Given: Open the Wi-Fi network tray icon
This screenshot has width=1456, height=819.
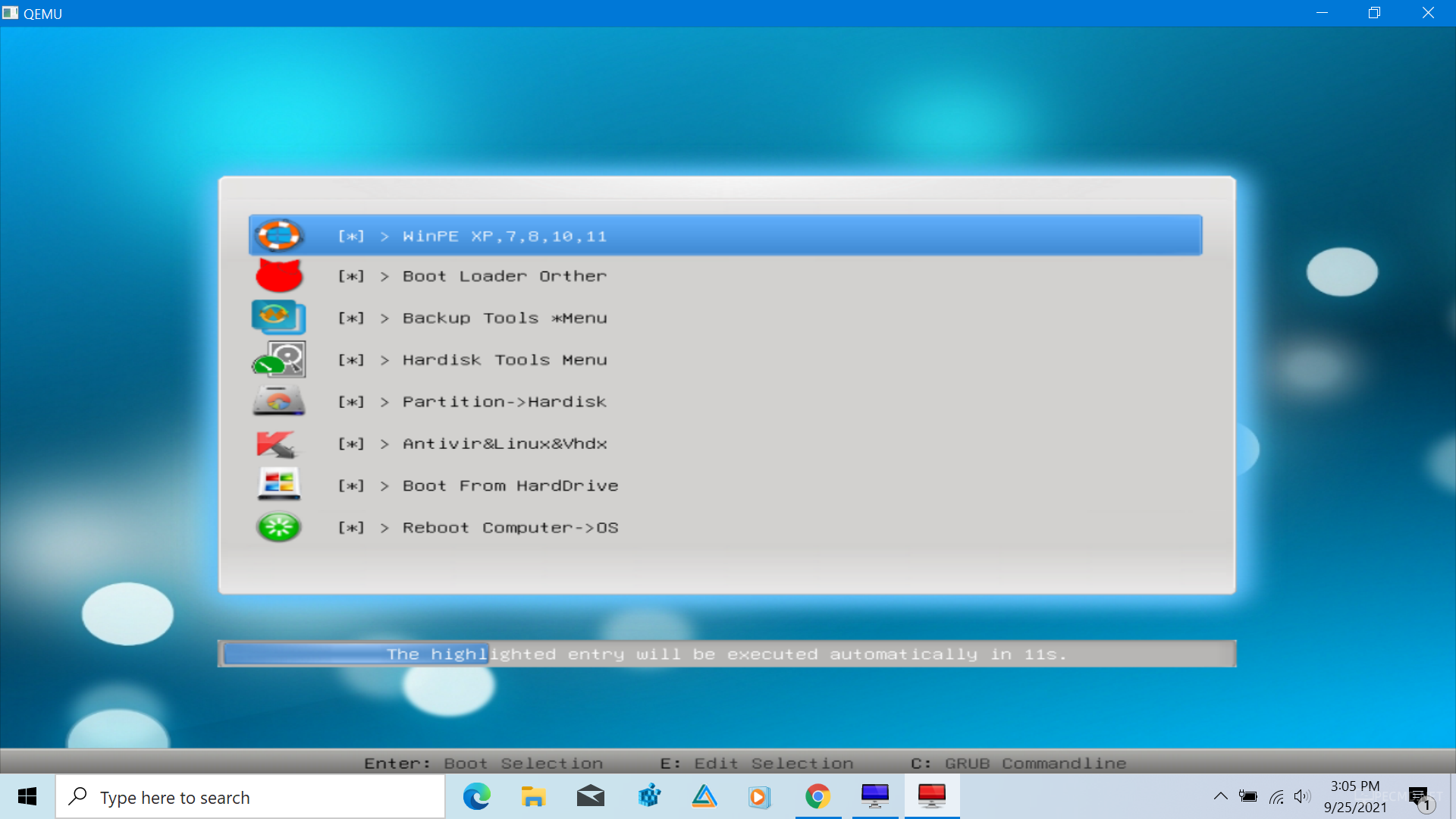Looking at the screenshot, I should click(x=1277, y=796).
